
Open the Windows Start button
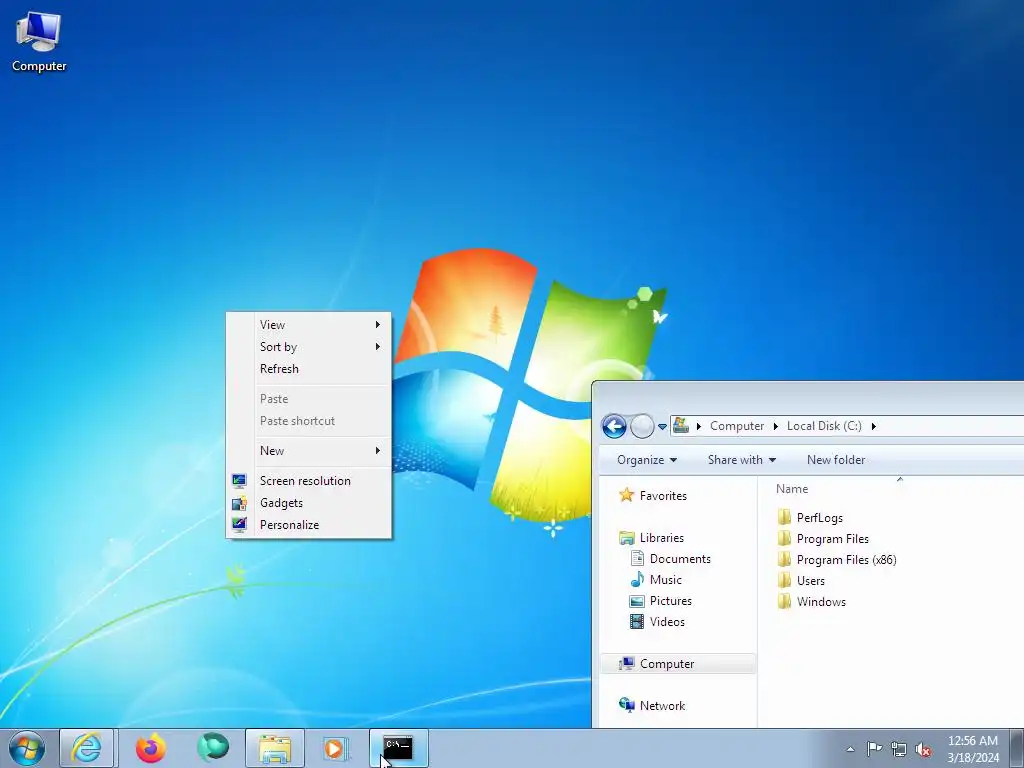[x=27, y=748]
